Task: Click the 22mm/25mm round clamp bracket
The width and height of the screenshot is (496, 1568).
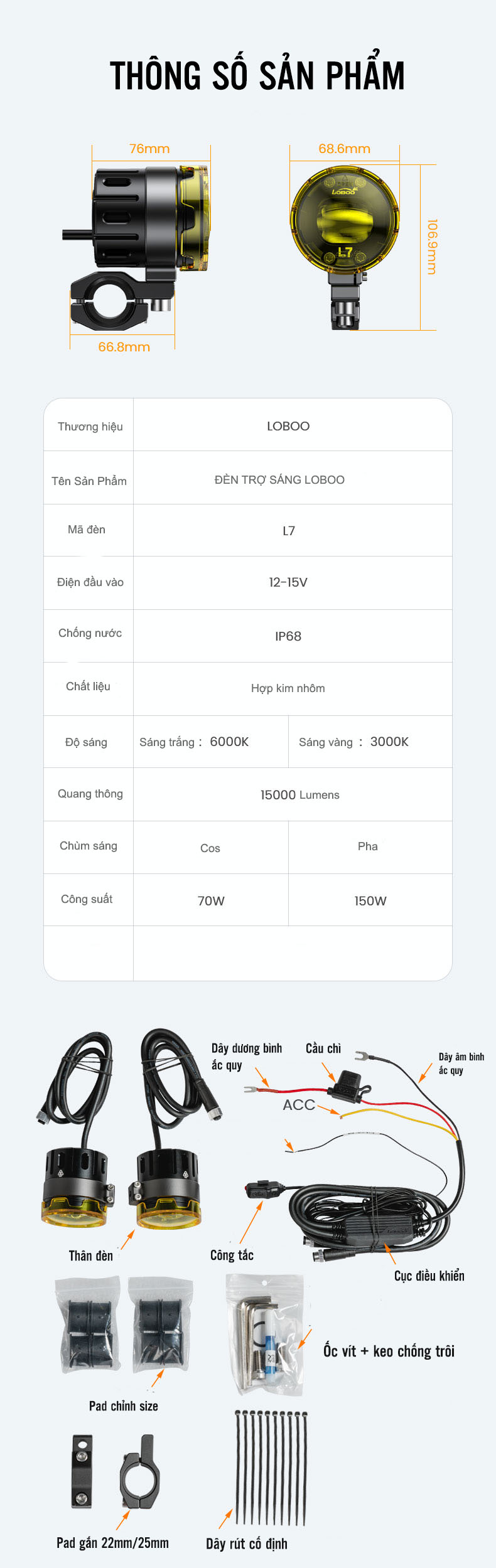Action: click(139, 1471)
